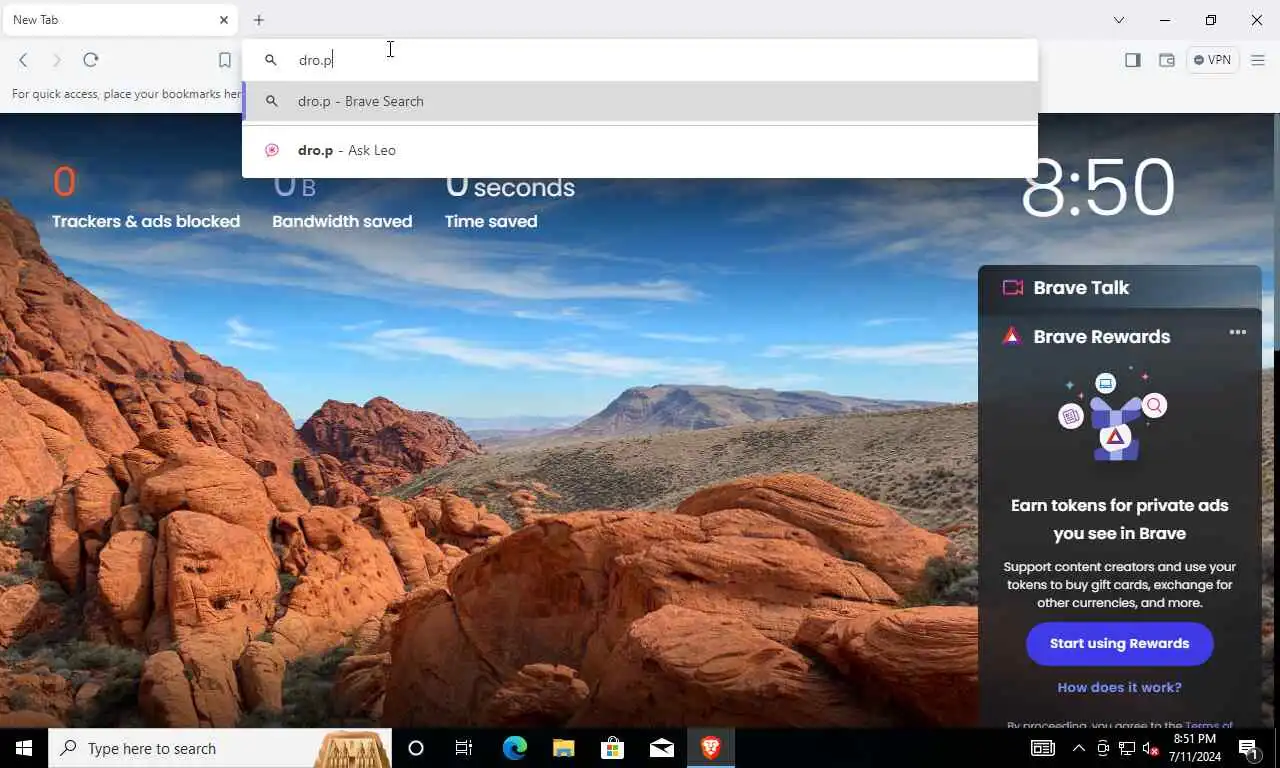Image resolution: width=1280 pixels, height=768 pixels.
Task: Open Microsoft Store from taskbar
Action: [612, 748]
